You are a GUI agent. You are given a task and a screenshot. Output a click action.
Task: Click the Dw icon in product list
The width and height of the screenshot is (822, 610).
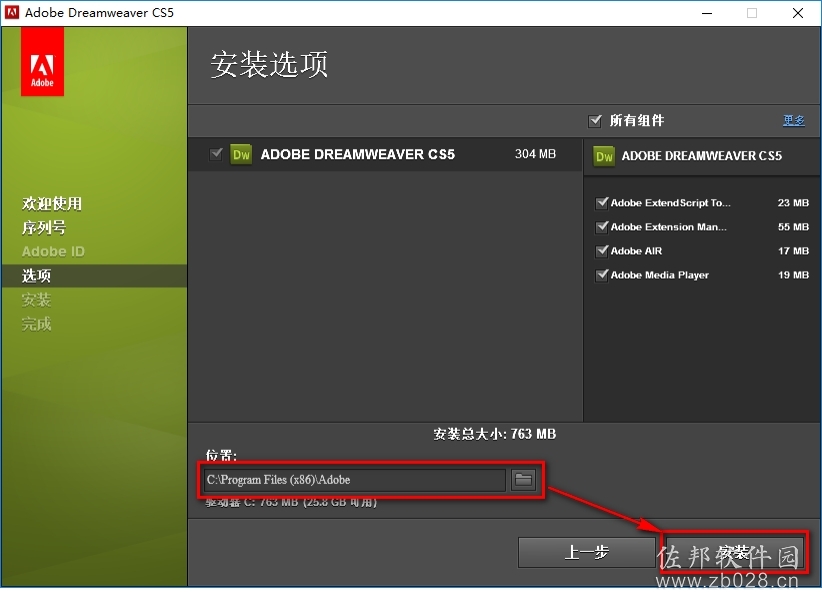[241, 155]
